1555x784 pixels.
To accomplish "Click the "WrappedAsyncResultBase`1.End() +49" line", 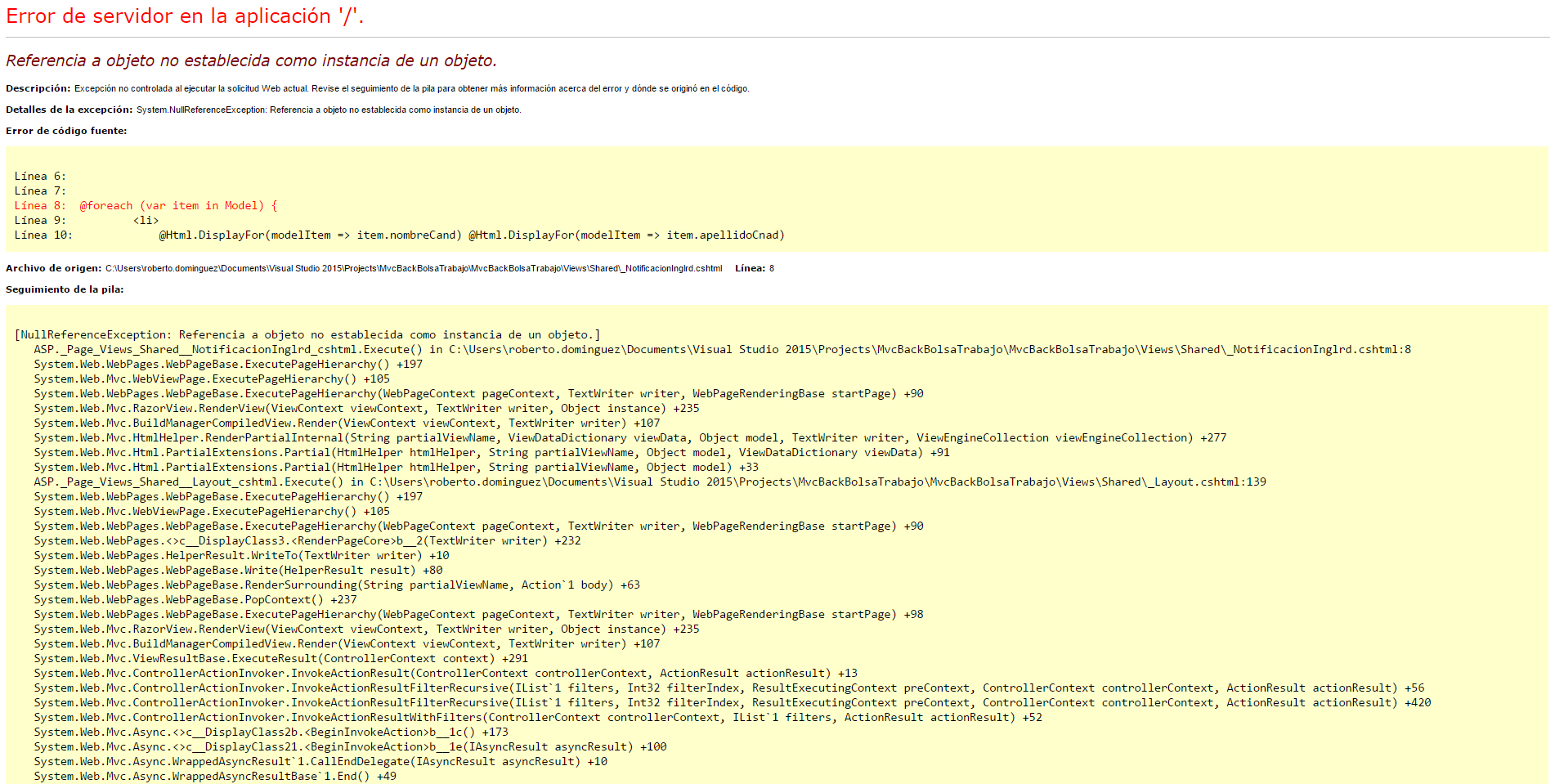I will click(215, 777).
